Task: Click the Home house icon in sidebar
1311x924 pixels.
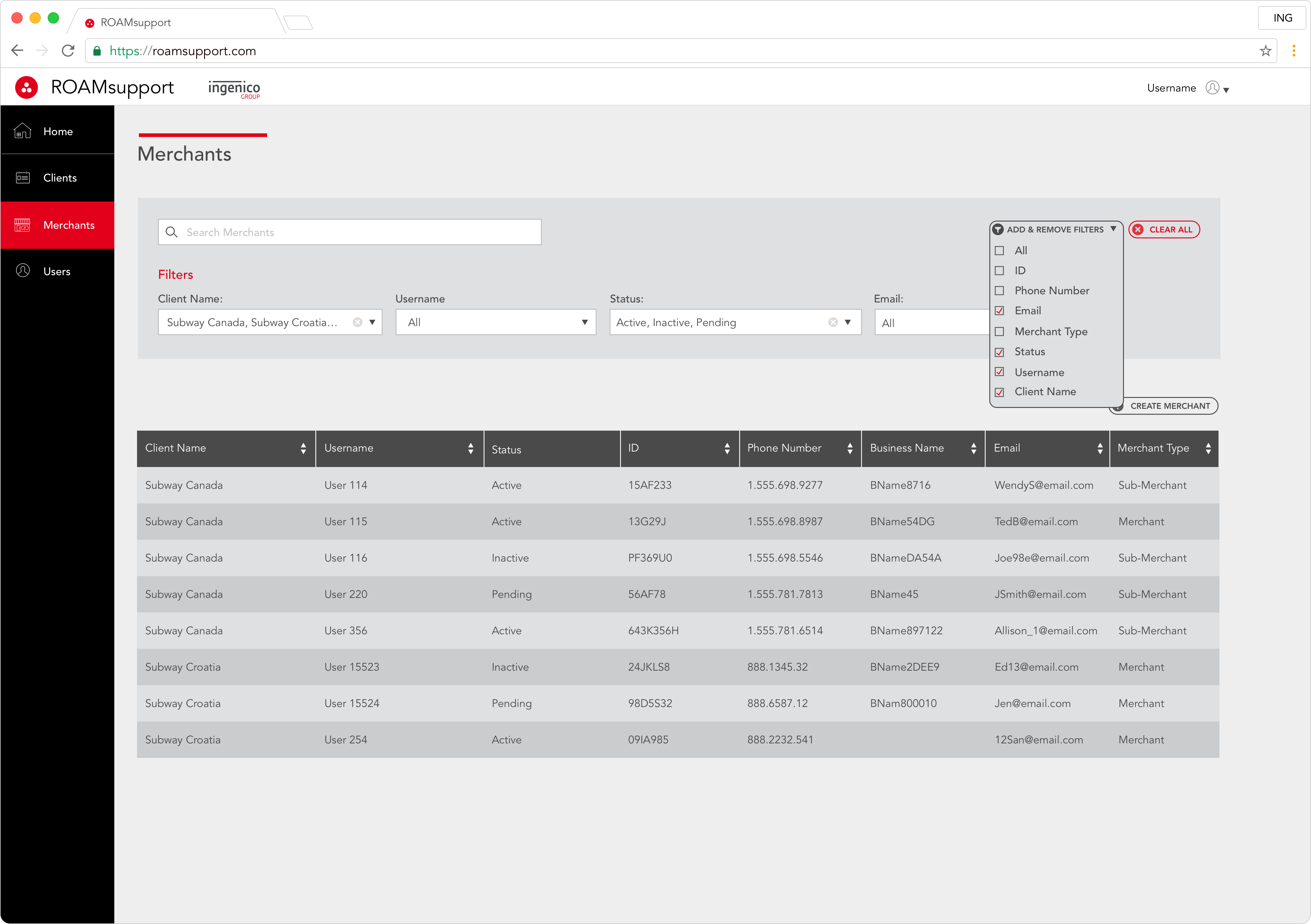Action: 22,131
